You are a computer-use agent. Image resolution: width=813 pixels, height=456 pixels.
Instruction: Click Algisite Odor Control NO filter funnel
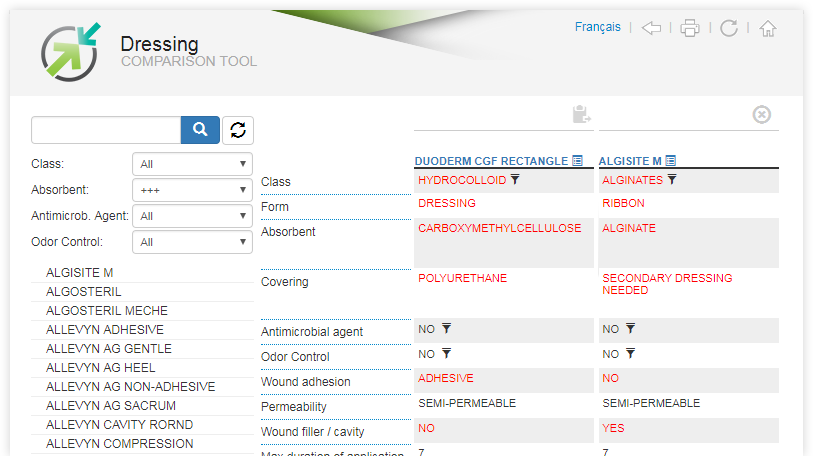point(630,353)
